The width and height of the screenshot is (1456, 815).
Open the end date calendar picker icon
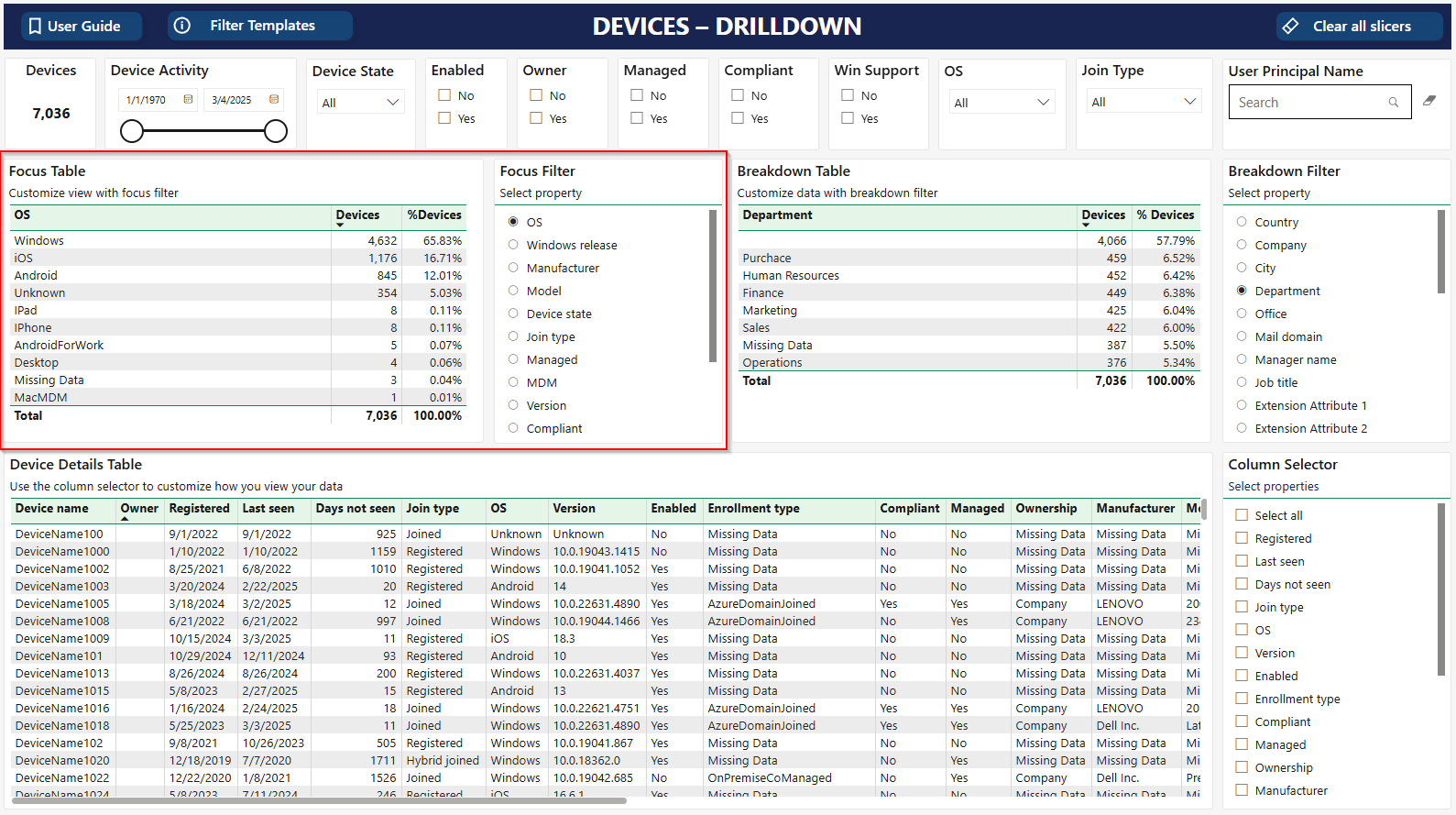pos(273,99)
